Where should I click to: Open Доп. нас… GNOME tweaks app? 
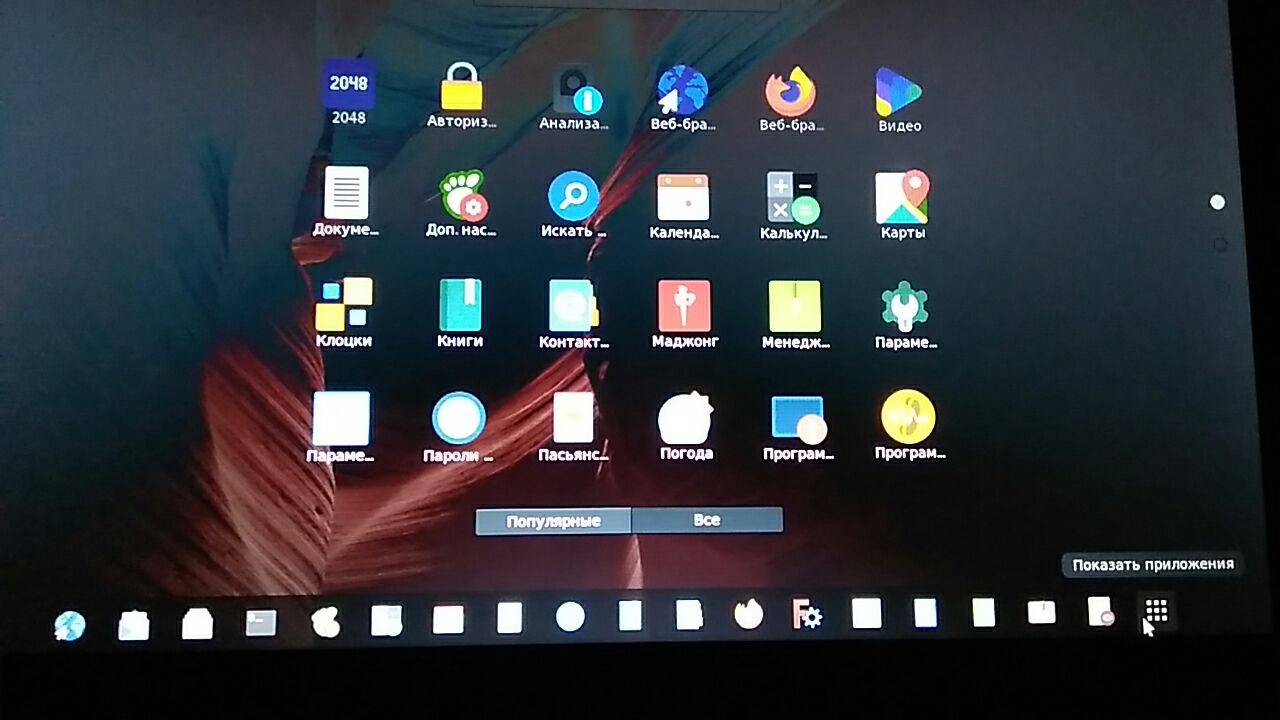tap(461, 203)
